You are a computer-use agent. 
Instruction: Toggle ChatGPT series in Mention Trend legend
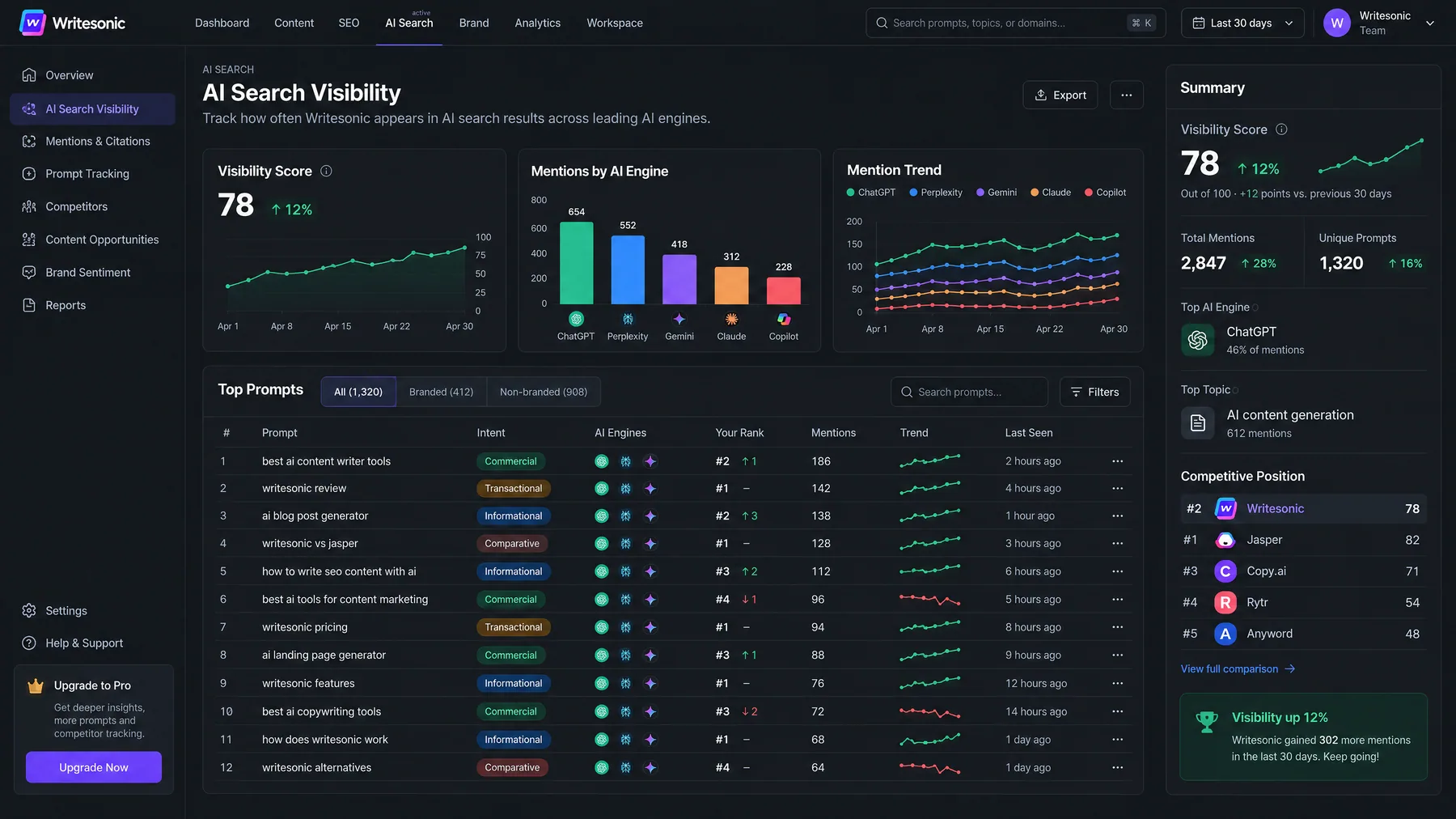(871, 193)
